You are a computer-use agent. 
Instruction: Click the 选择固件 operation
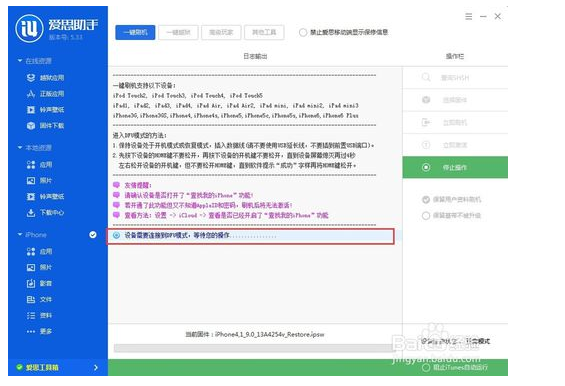point(455,100)
